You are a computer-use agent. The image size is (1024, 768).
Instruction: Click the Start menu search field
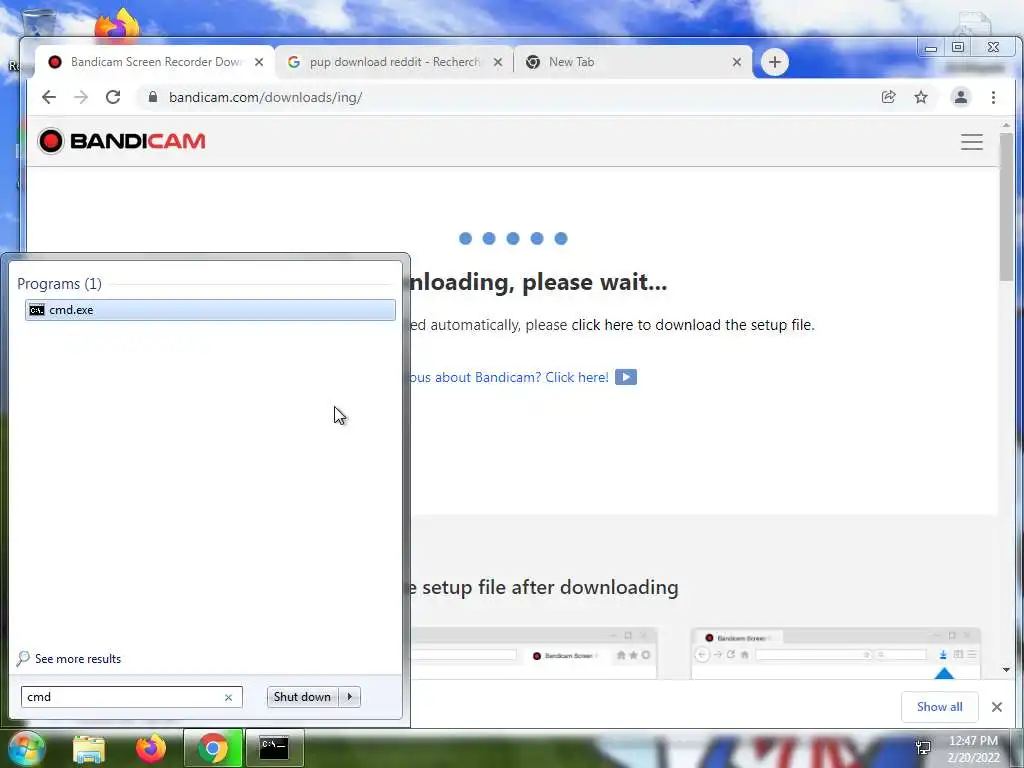point(131,697)
